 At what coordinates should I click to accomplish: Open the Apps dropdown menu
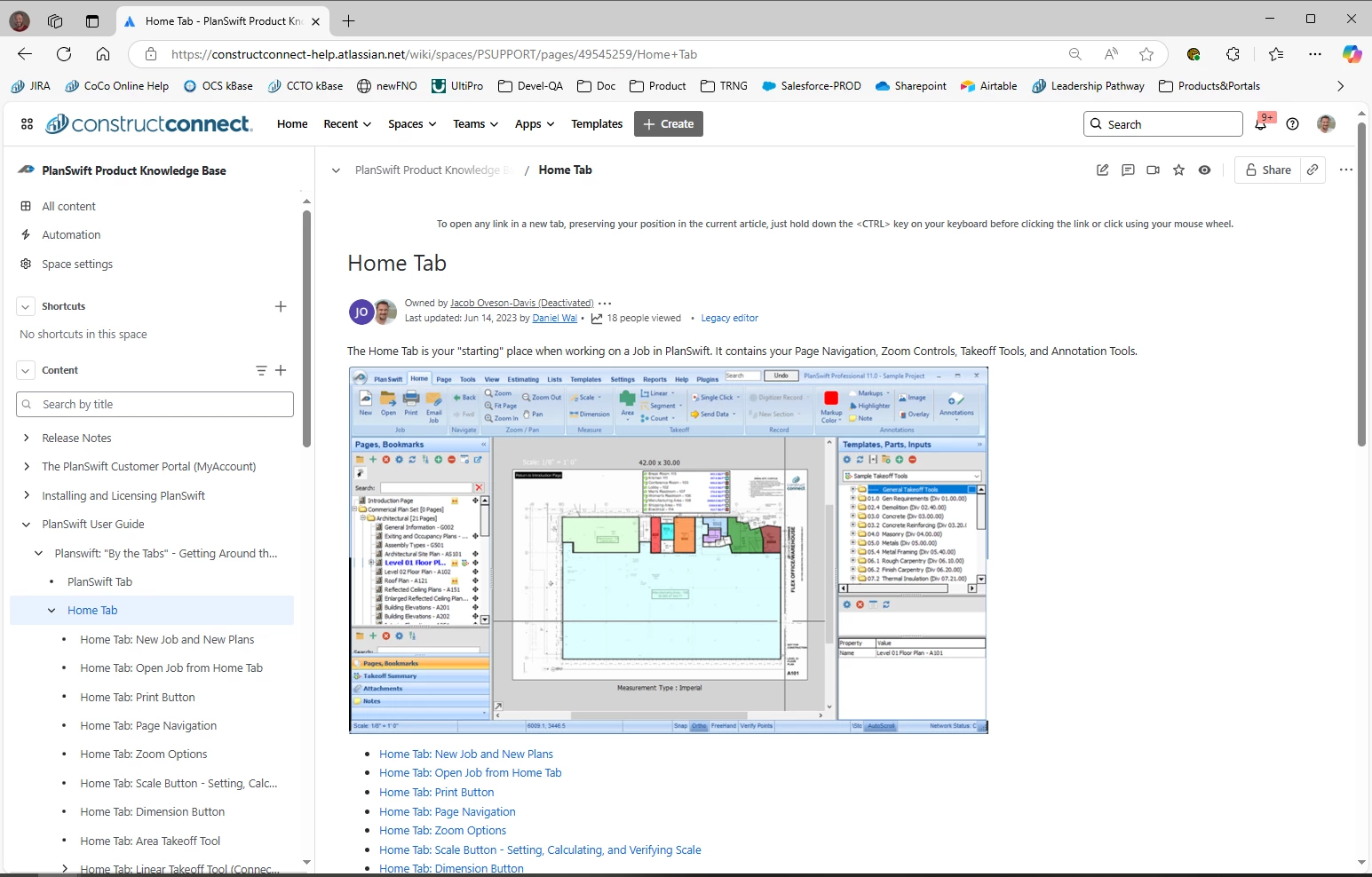point(535,124)
